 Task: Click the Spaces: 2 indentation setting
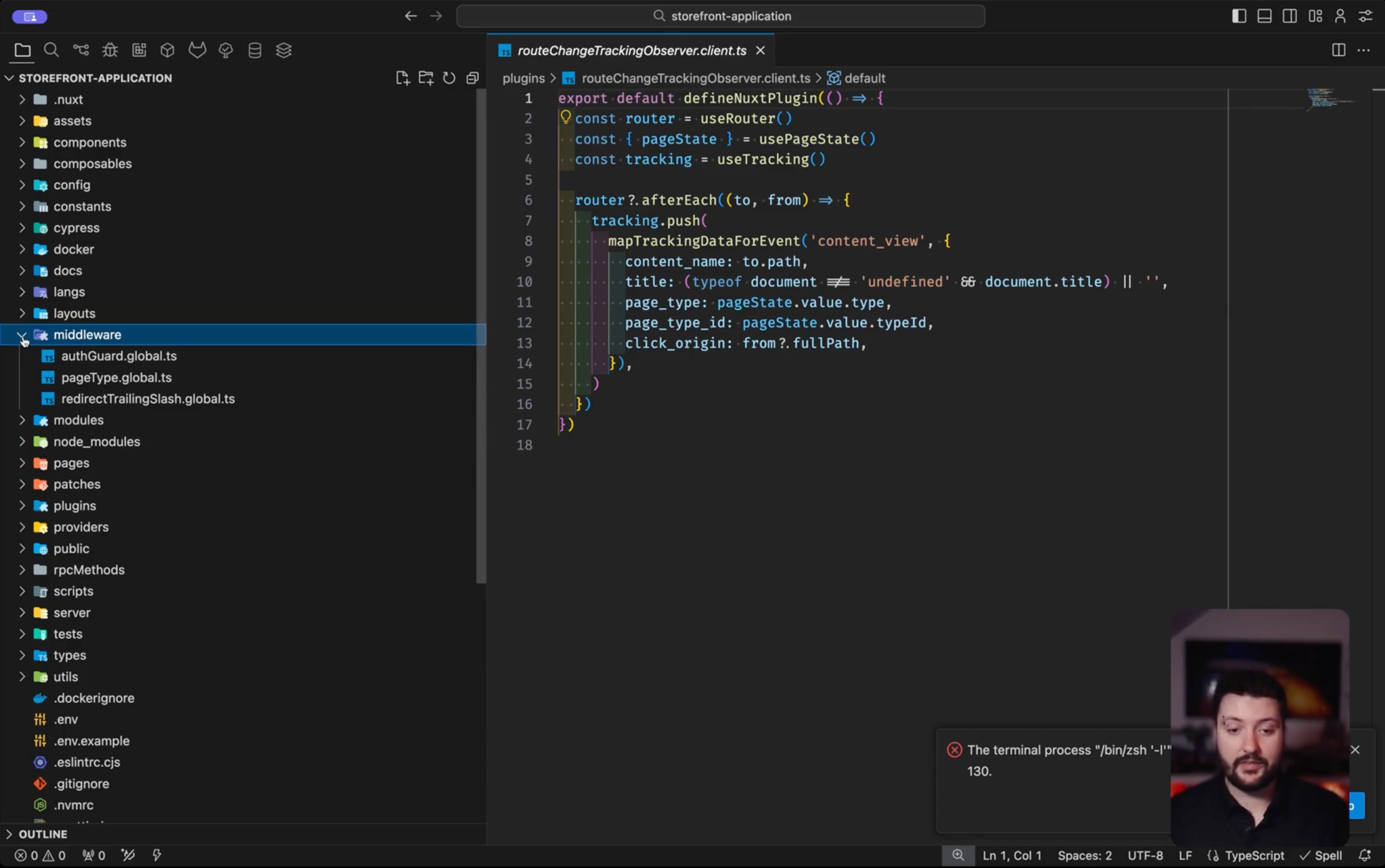pyautogui.click(x=1084, y=855)
